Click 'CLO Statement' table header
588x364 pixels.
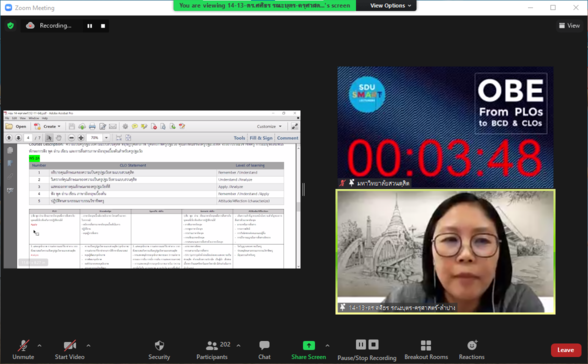[133, 165]
